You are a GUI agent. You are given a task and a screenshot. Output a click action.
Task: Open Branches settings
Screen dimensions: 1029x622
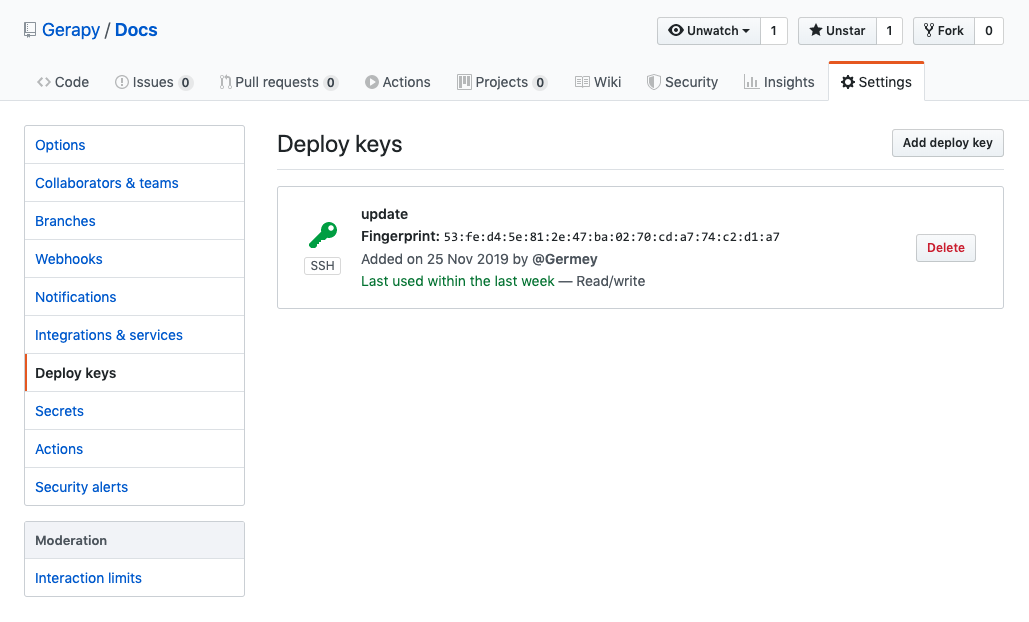click(x=135, y=221)
